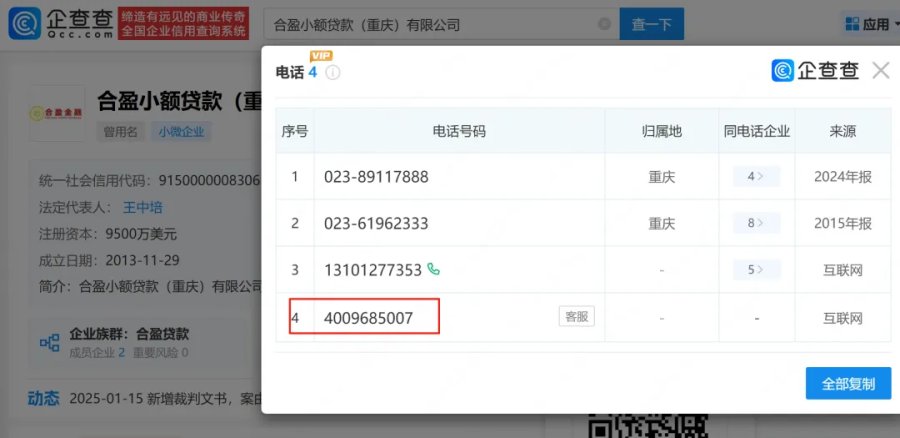Expand same-phone companies count 8
The height and width of the screenshot is (438, 900).
click(756, 223)
